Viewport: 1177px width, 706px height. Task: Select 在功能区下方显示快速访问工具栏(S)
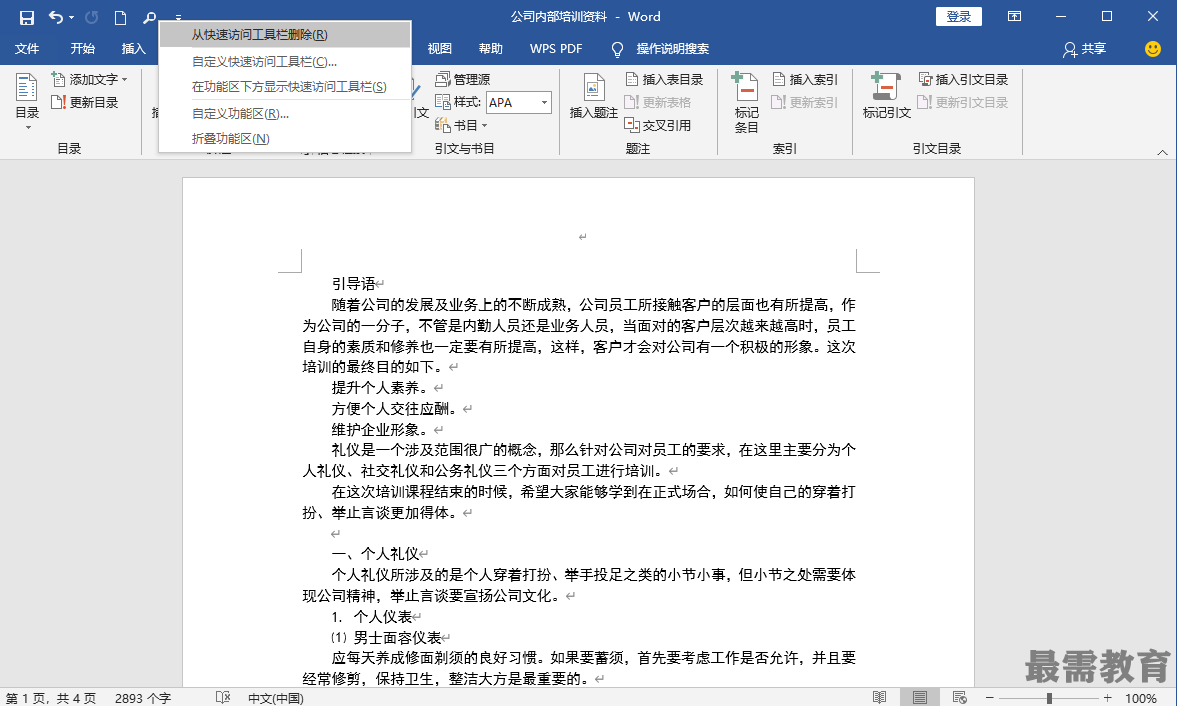(285, 86)
